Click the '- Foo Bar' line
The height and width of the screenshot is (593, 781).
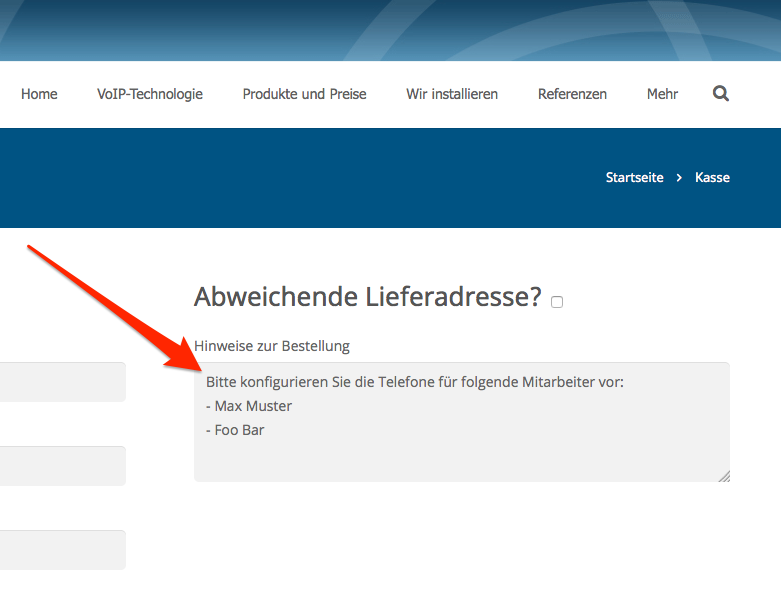click(x=235, y=430)
